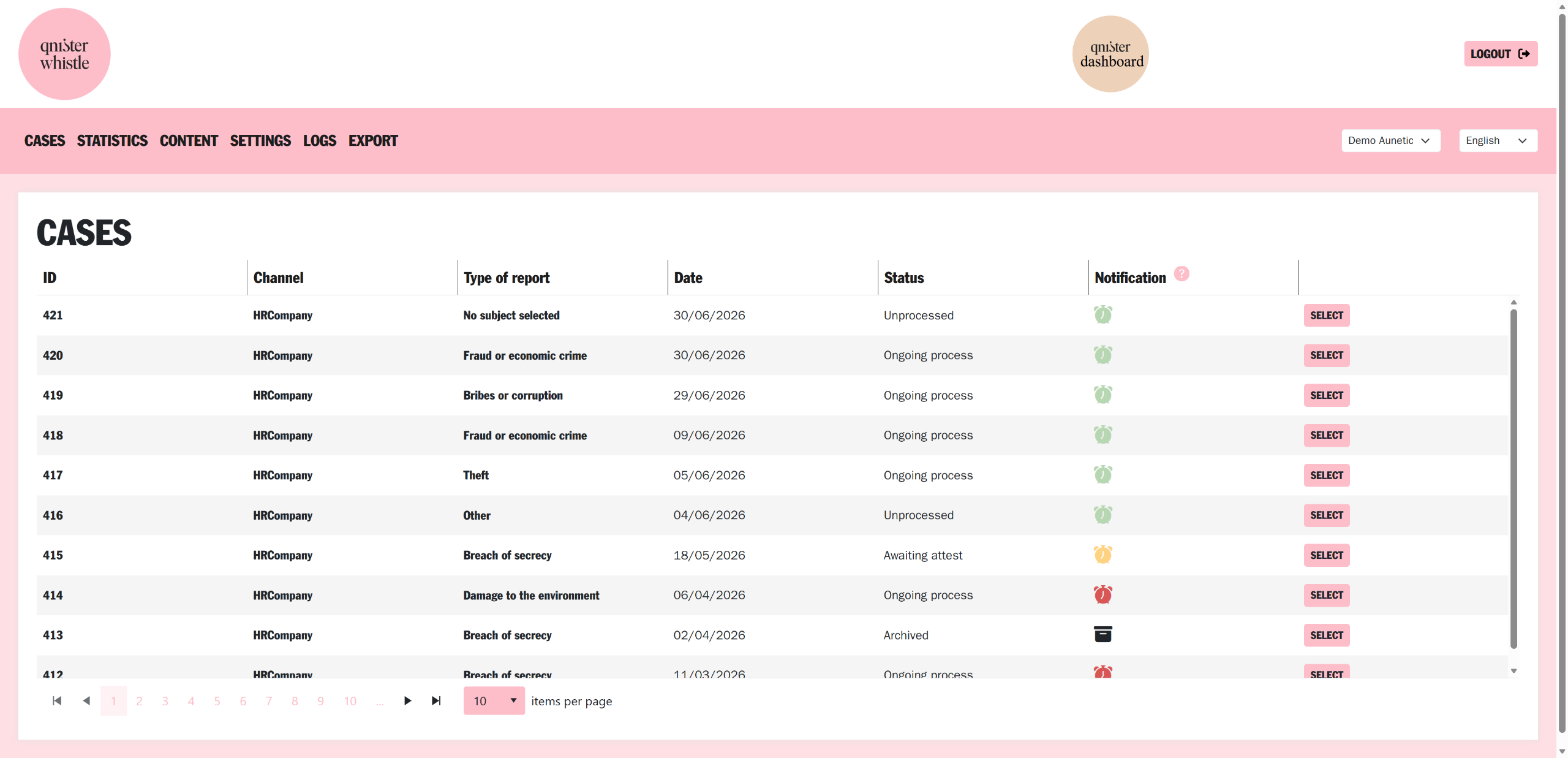
Task: Select case 420 dated 30/06/2026
Action: 1326,355
